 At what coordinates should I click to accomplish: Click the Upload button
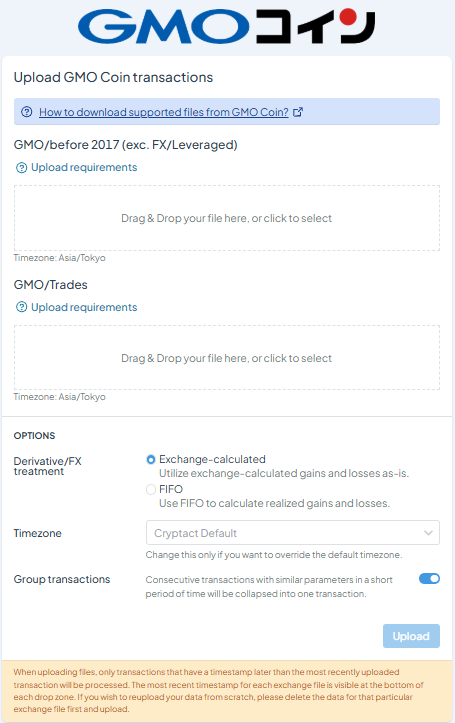[411, 636]
